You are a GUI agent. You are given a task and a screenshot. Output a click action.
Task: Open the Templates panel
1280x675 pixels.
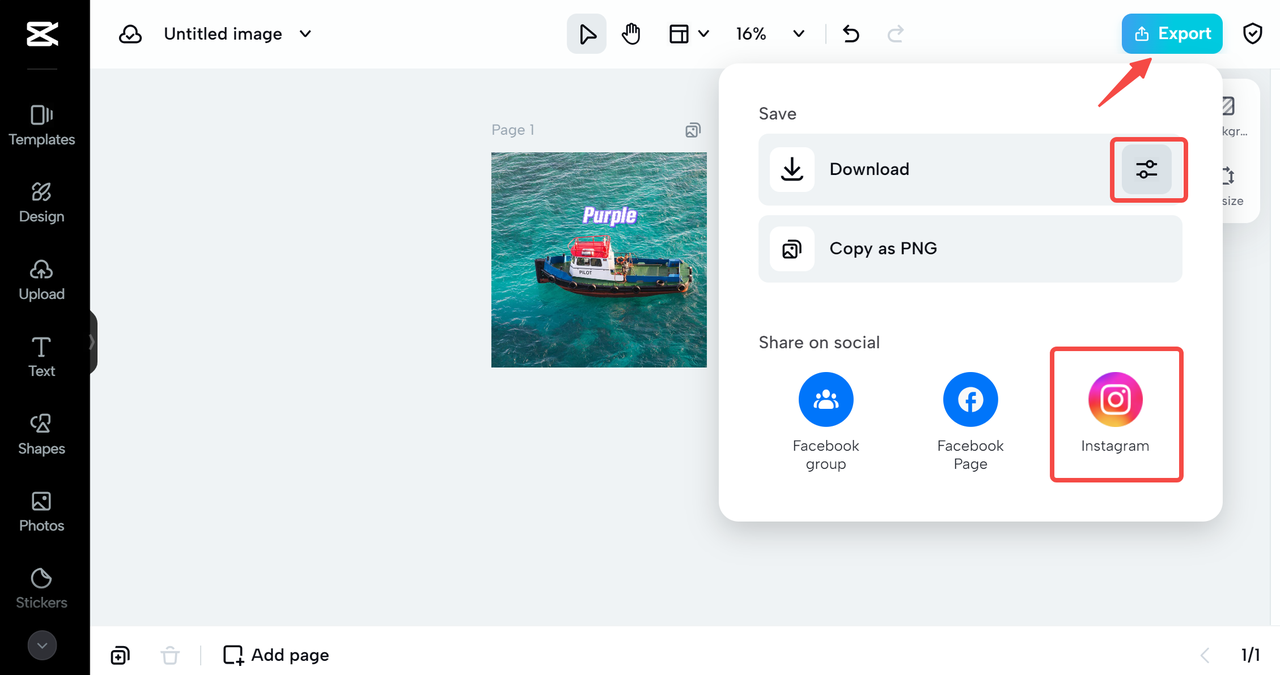(x=42, y=126)
